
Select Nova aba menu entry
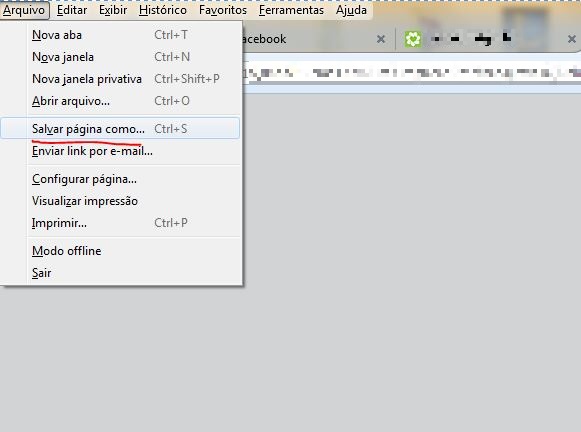pos(120,35)
